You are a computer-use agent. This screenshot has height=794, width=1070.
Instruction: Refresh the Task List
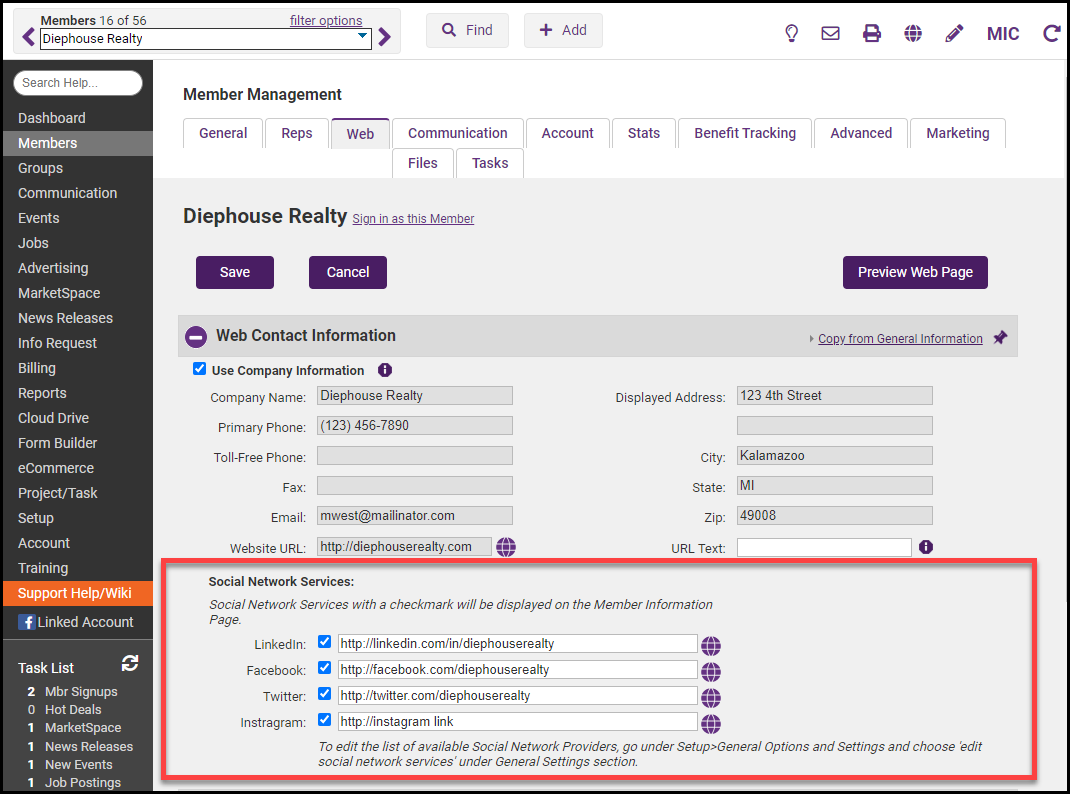[x=130, y=664]
